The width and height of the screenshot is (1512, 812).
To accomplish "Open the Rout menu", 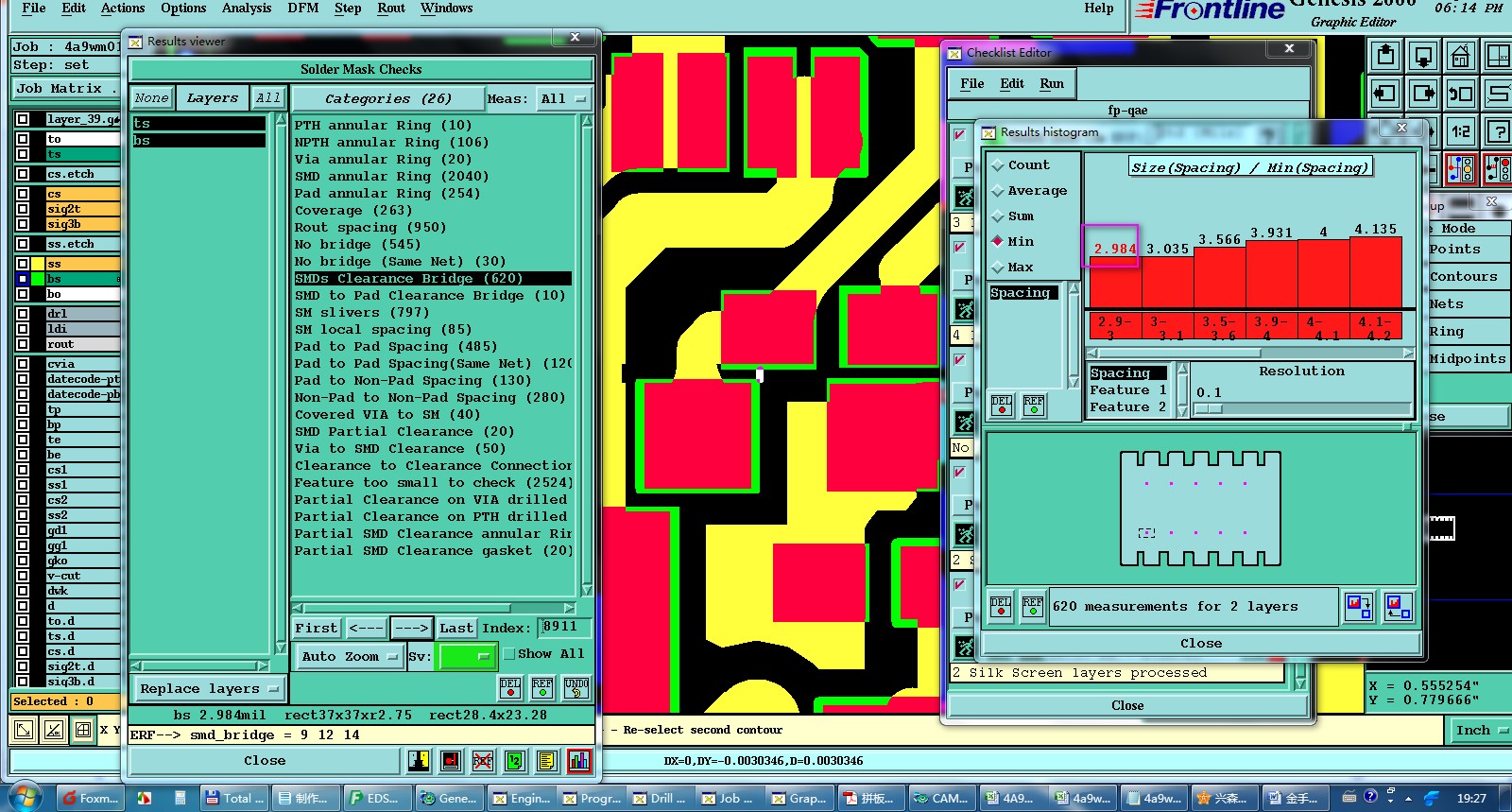I will [x=391, y=9].
